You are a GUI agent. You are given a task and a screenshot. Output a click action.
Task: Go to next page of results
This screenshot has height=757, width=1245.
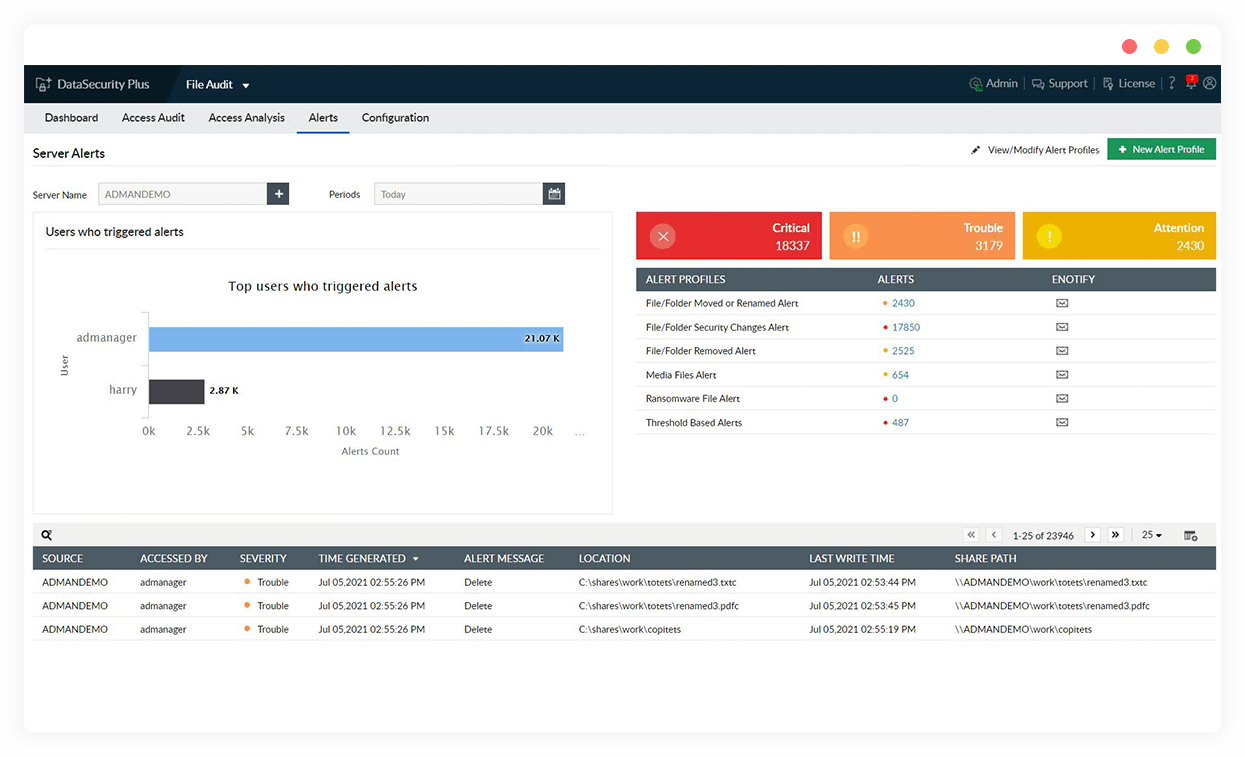point(1093,535)
